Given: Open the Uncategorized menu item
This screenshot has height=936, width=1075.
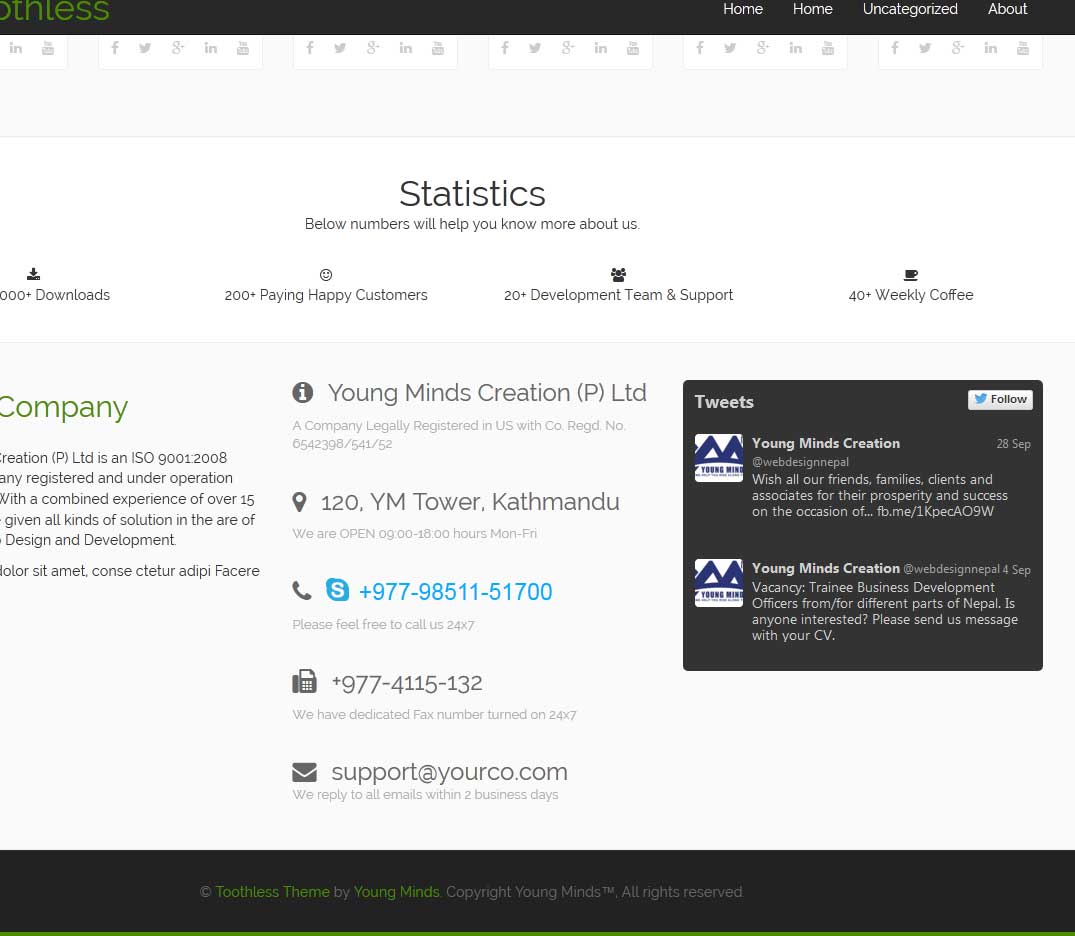Looking at the screenshot, I should click(x=910, y=9).
